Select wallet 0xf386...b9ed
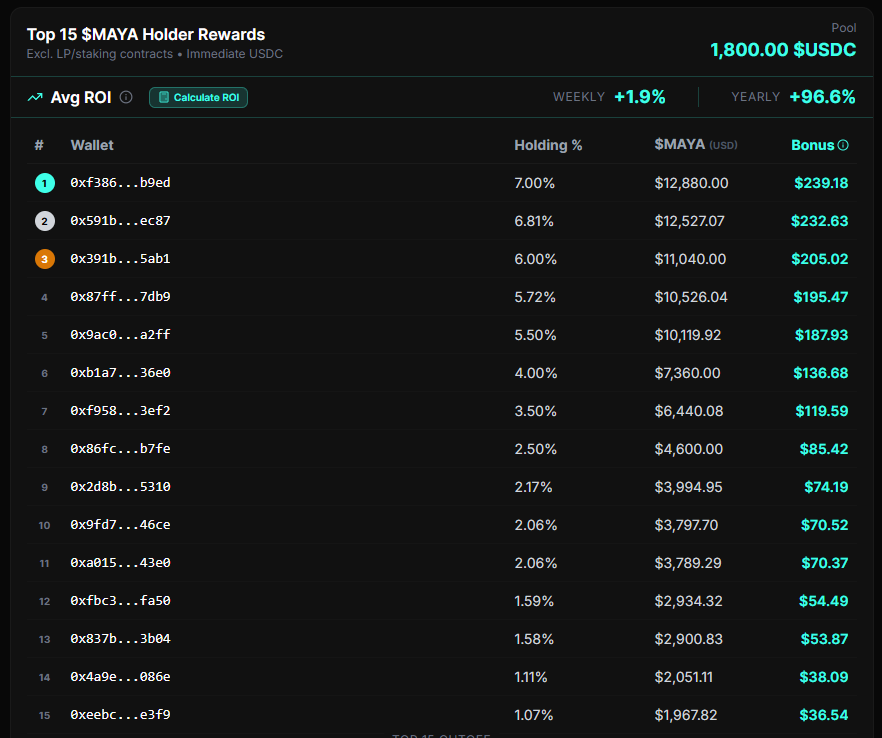 [x=120, y=183]
